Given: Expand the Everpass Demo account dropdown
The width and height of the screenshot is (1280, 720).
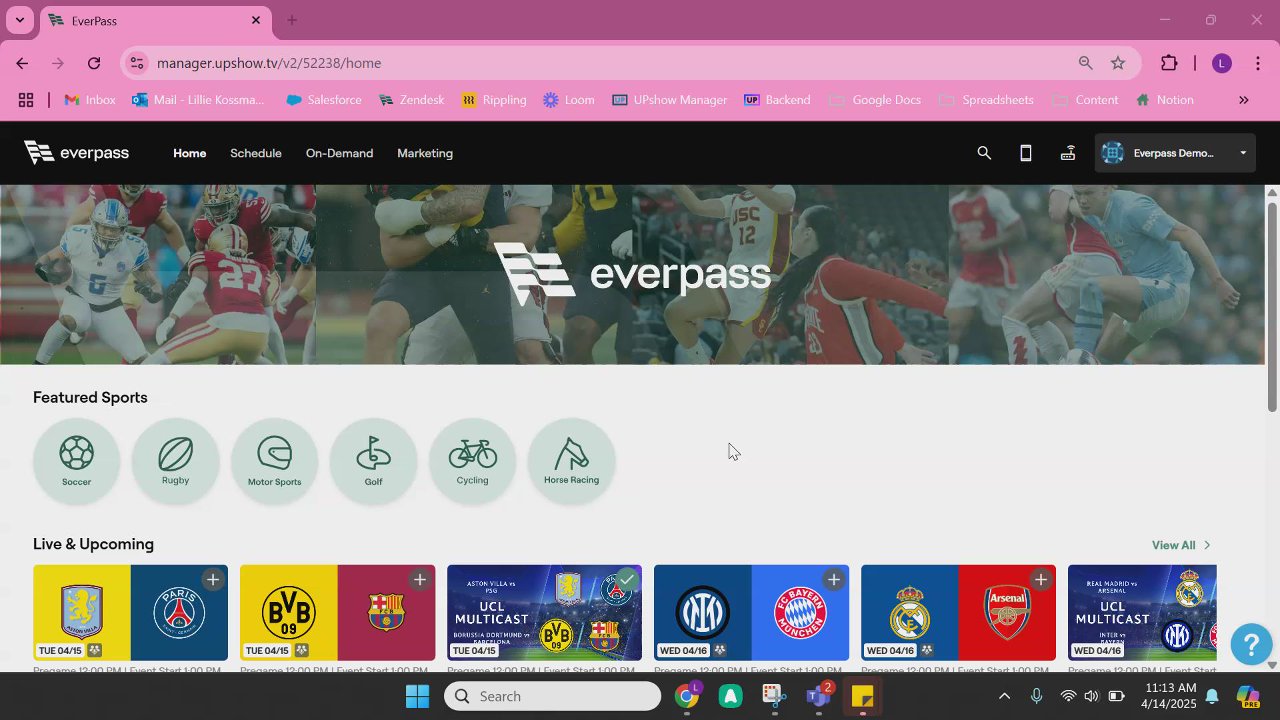Looking at the screenshot, I should coord(1175,153).
